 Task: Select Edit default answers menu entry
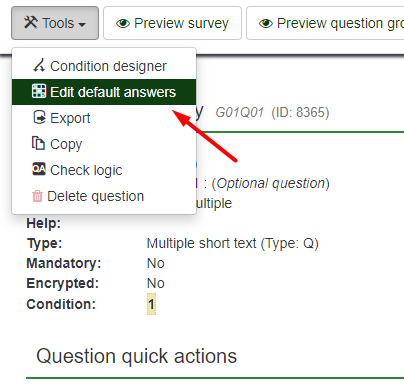104,92
